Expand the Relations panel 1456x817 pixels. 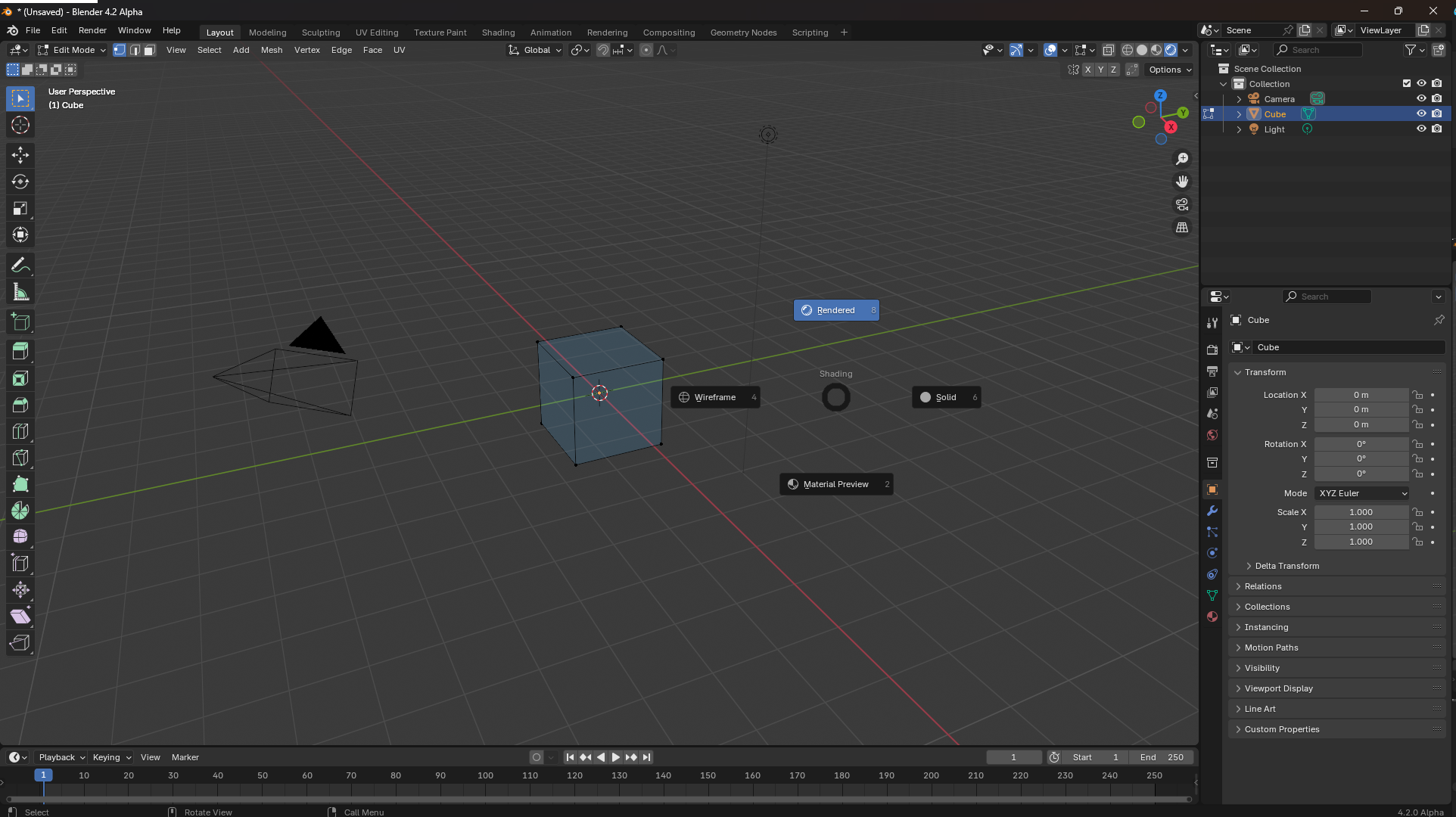click(1337, 586)
